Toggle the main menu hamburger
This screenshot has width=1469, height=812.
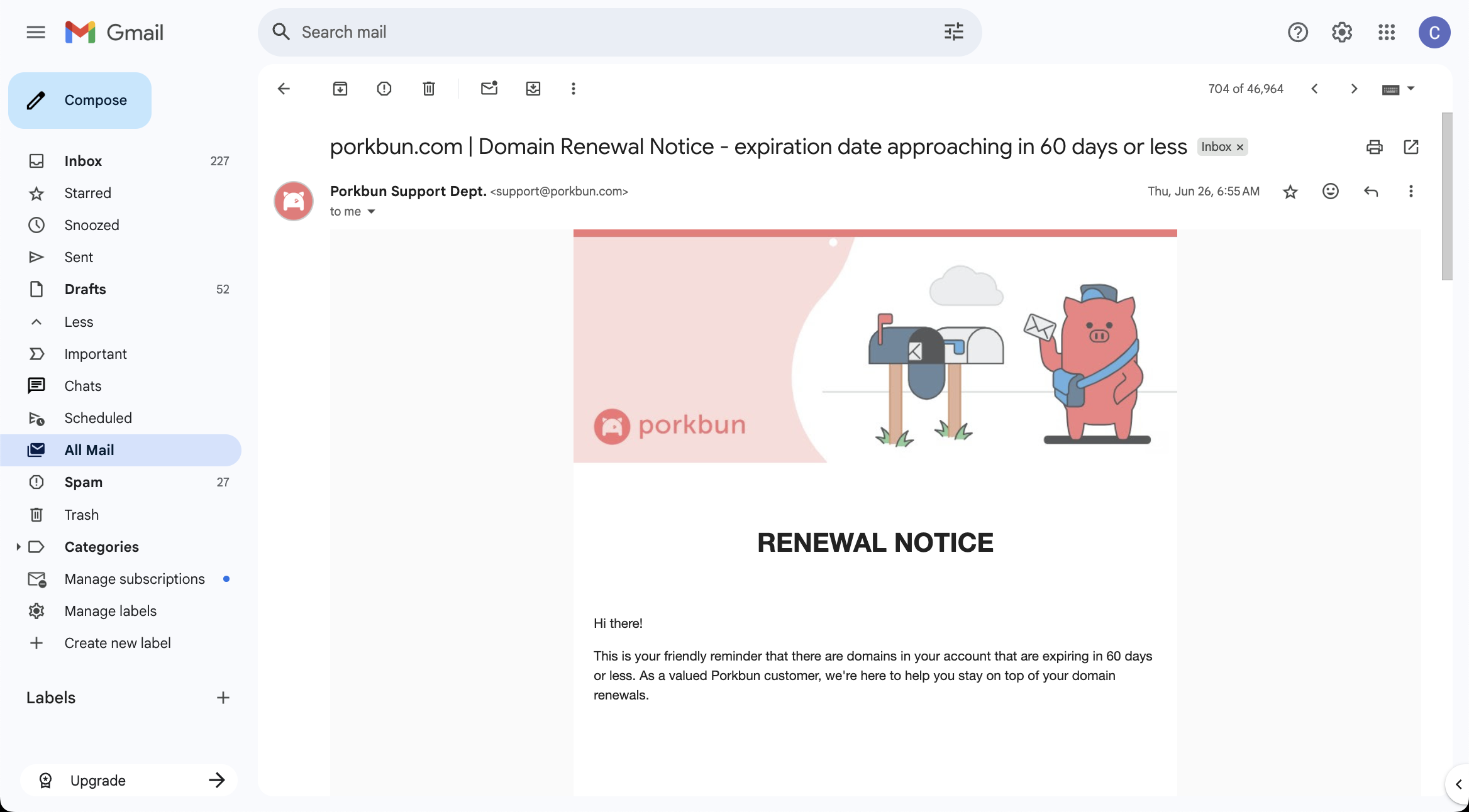pyautogui.click(x=36, y=32)
